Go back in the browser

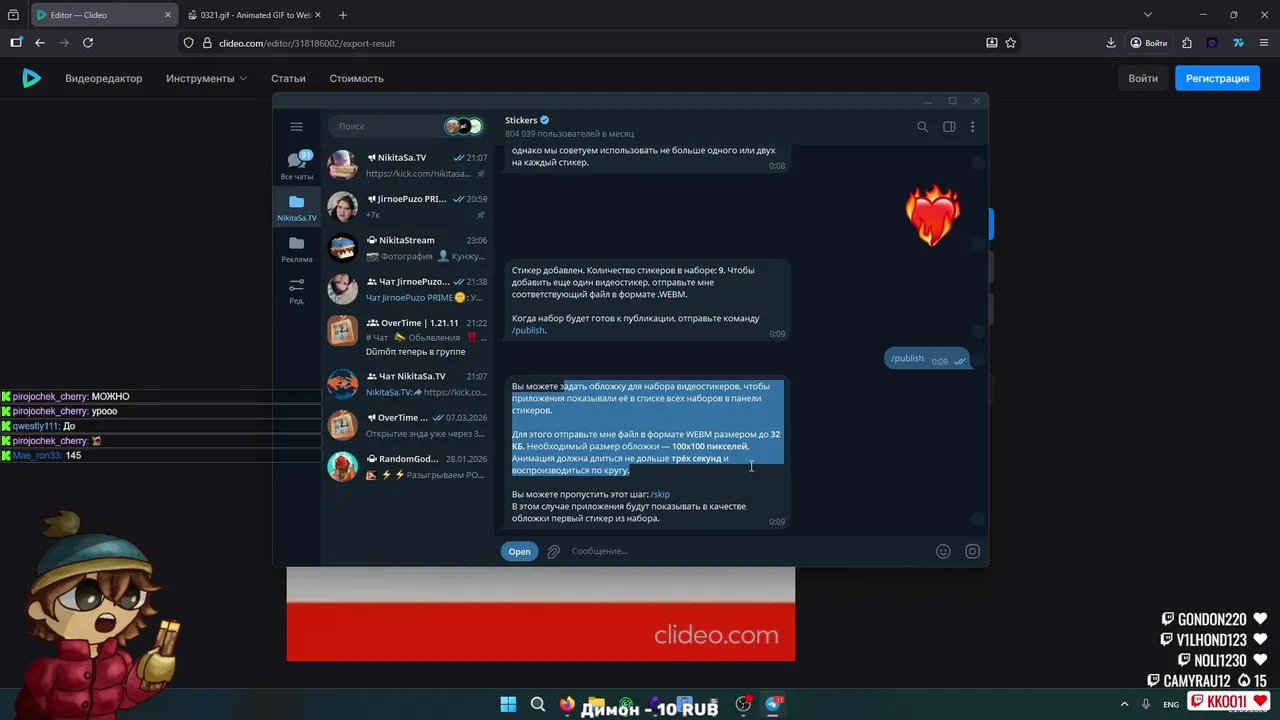tap(39, 43)
